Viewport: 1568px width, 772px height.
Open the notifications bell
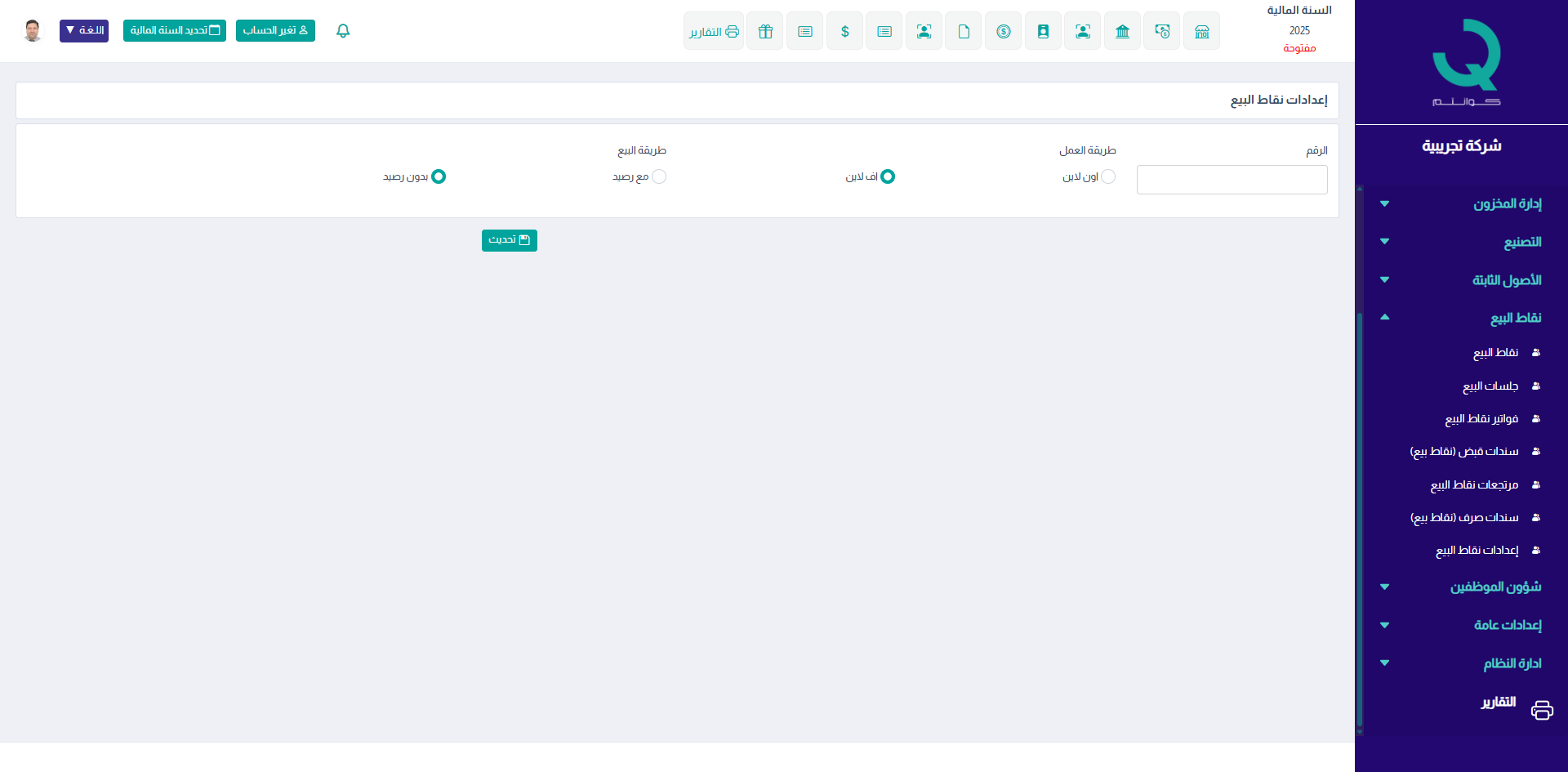pos(343,31)
